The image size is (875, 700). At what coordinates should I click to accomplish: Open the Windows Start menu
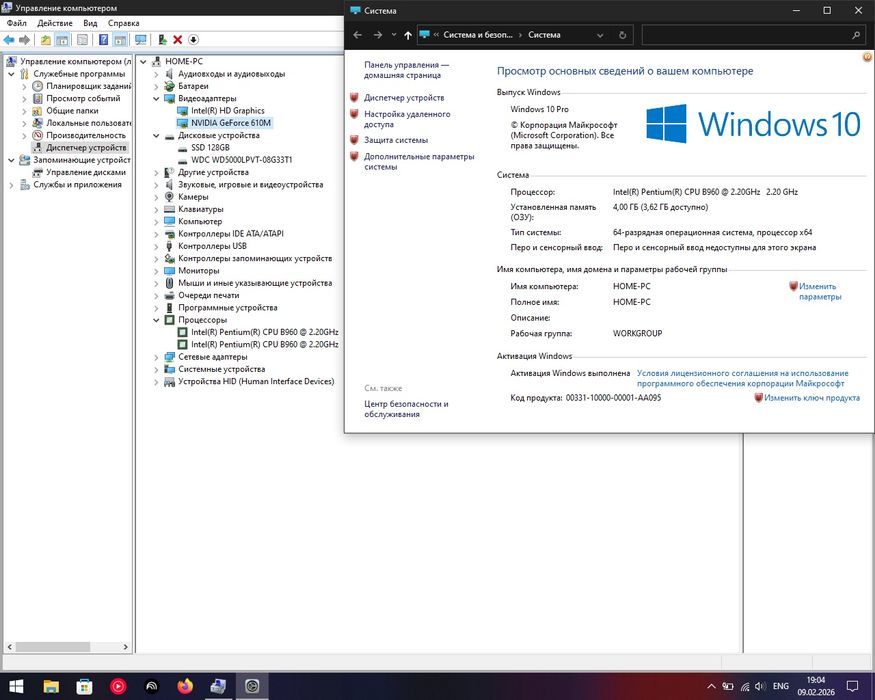(x=16, y=686)
